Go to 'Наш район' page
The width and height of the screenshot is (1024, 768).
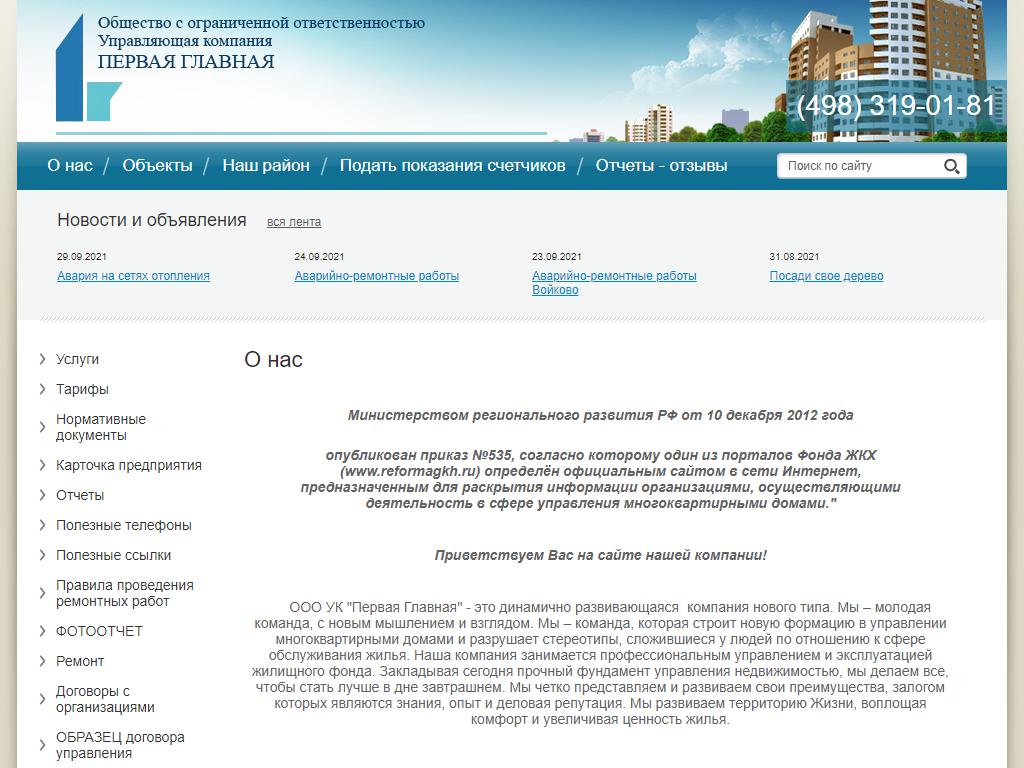[266, 166]
